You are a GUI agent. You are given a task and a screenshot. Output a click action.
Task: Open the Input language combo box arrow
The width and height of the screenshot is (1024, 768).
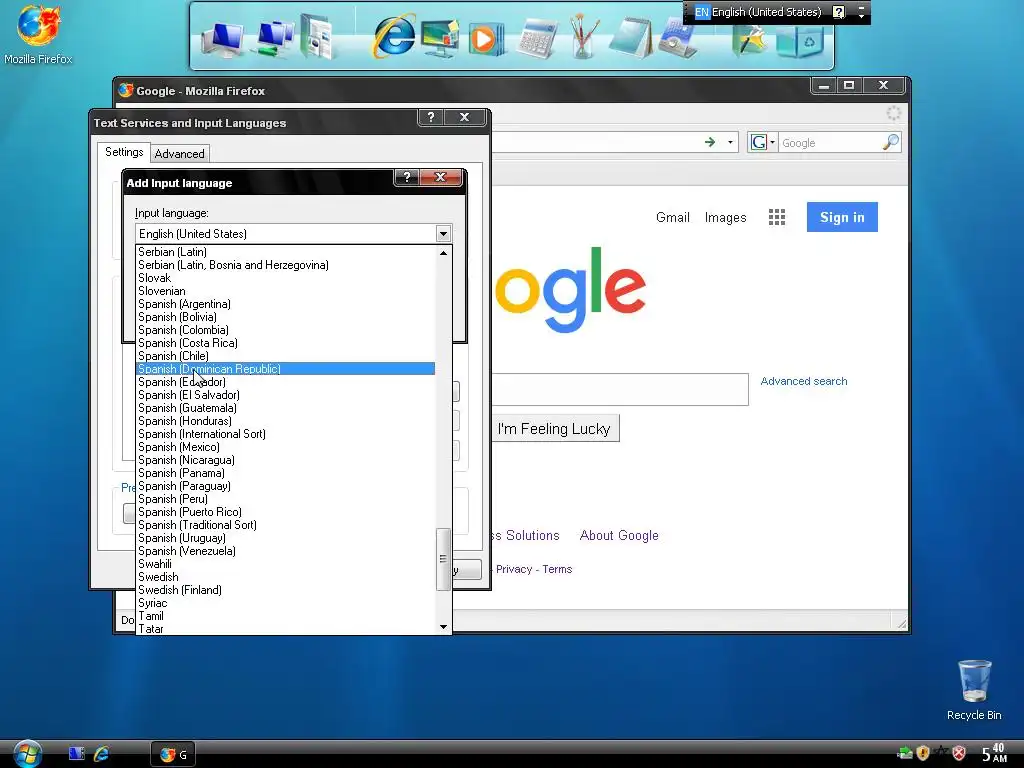pos(443,234)
